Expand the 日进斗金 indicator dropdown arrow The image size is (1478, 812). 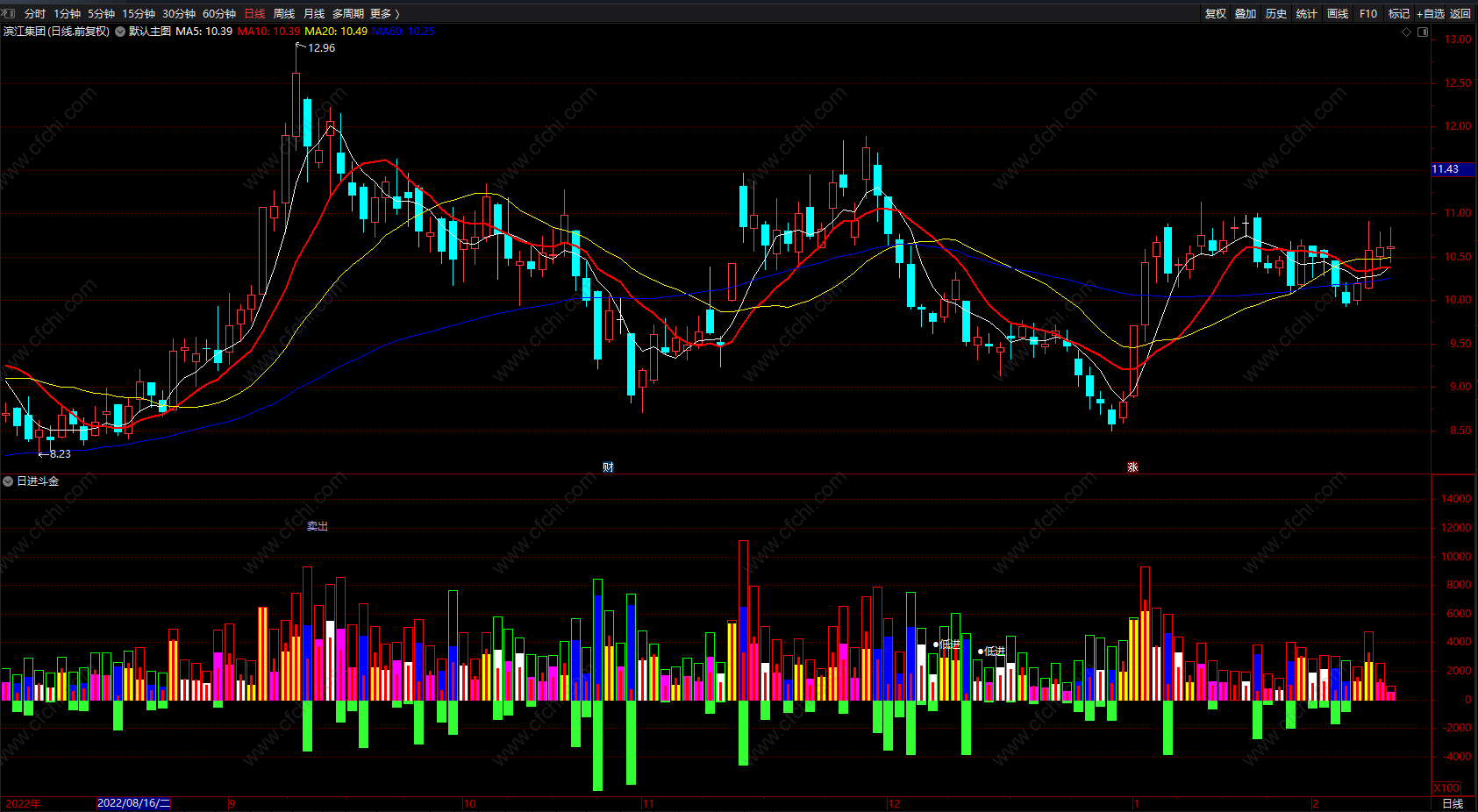tap(8, 481)
